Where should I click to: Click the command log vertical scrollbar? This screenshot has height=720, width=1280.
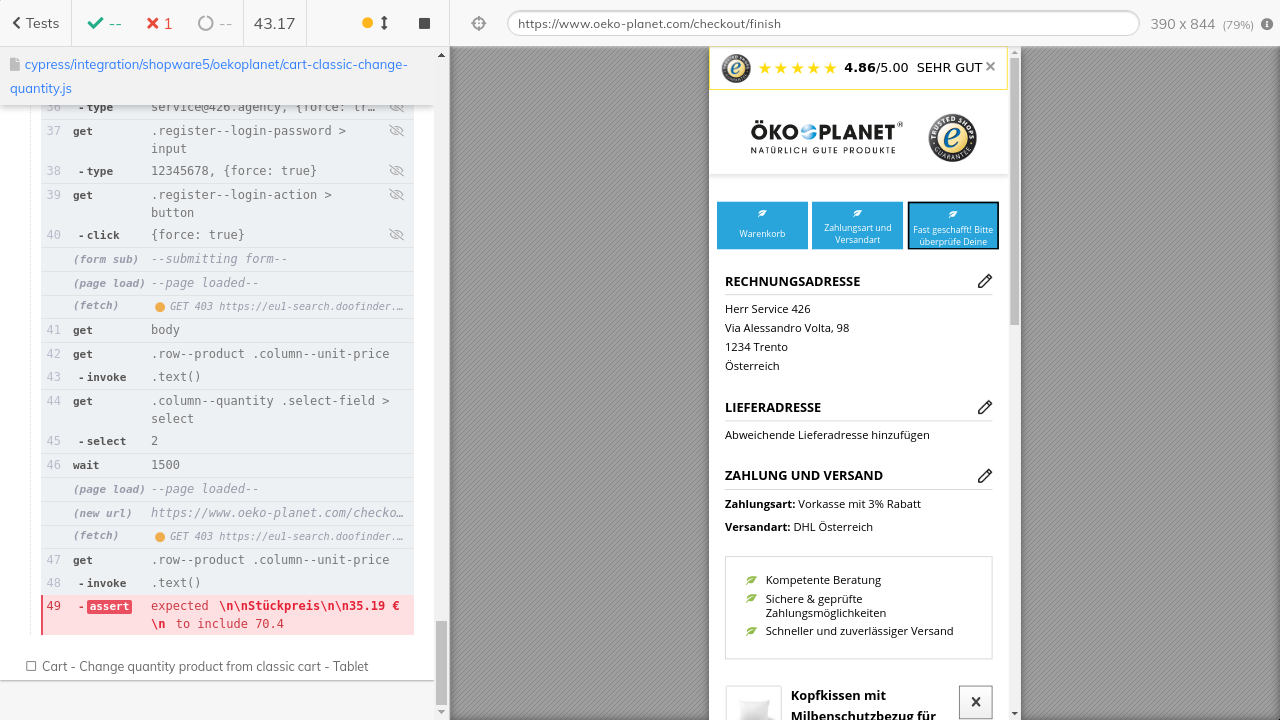tap(441, 662)
